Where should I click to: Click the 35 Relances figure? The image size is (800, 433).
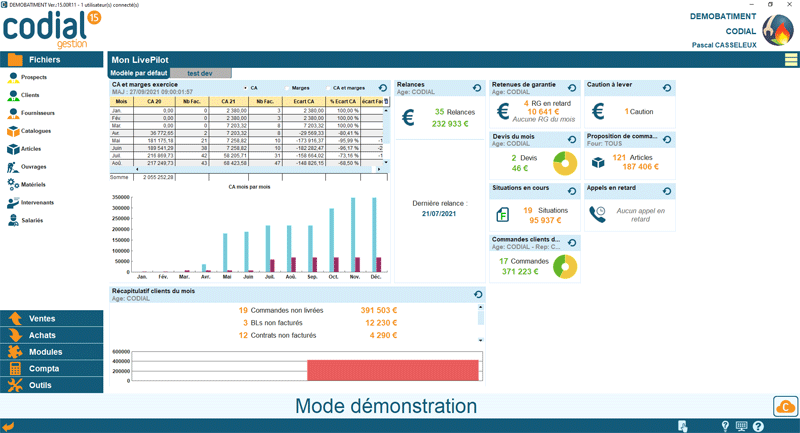pos(455,112)
